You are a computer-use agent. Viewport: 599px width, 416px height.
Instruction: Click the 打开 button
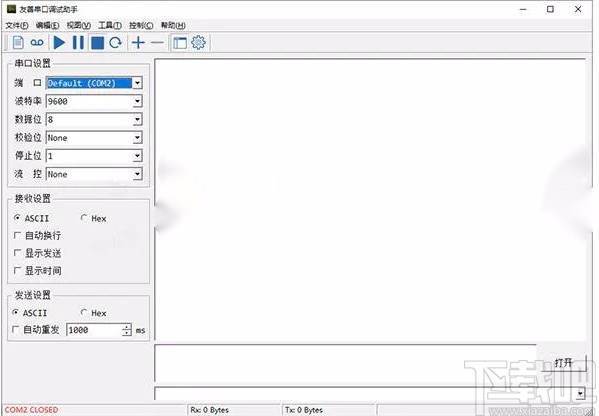click(x=563, y=363)
